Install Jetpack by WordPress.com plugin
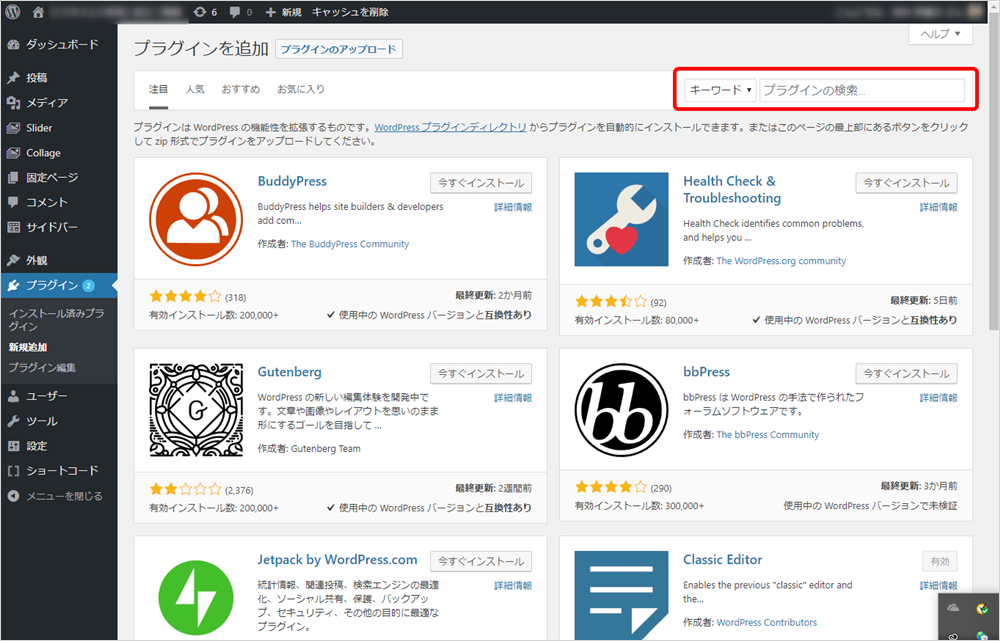This screenshot has width=1000, height=641. (x=481, y=561)
